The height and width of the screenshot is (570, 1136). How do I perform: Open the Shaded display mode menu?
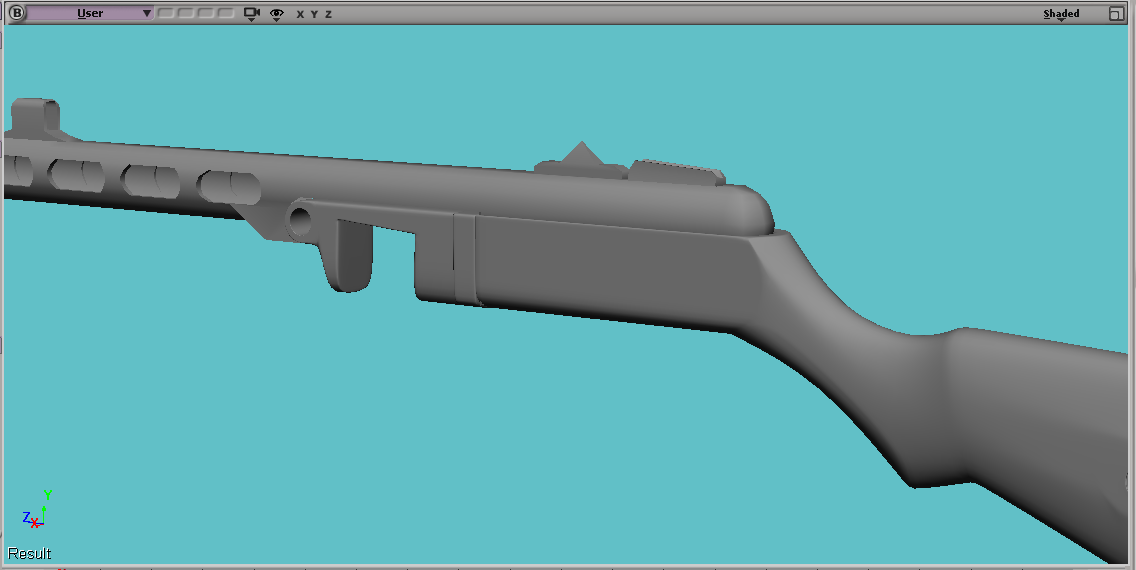coord(1061,14)
